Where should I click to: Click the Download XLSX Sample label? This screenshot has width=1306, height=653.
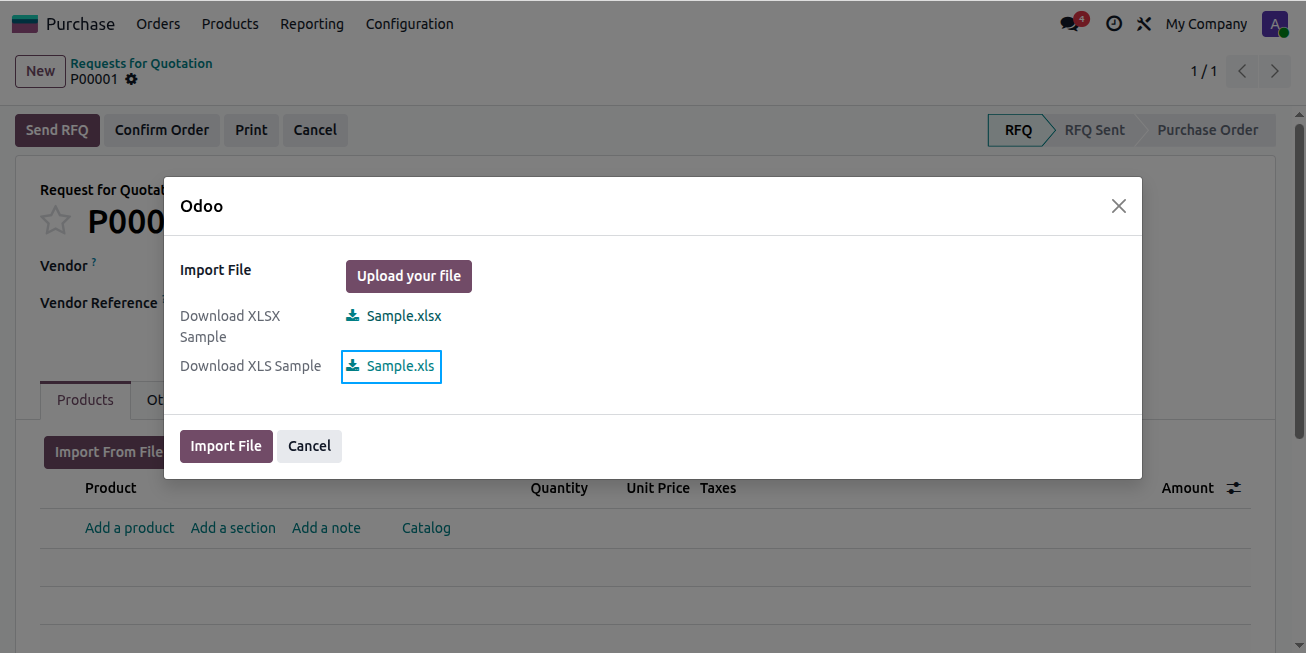point(230,326)
